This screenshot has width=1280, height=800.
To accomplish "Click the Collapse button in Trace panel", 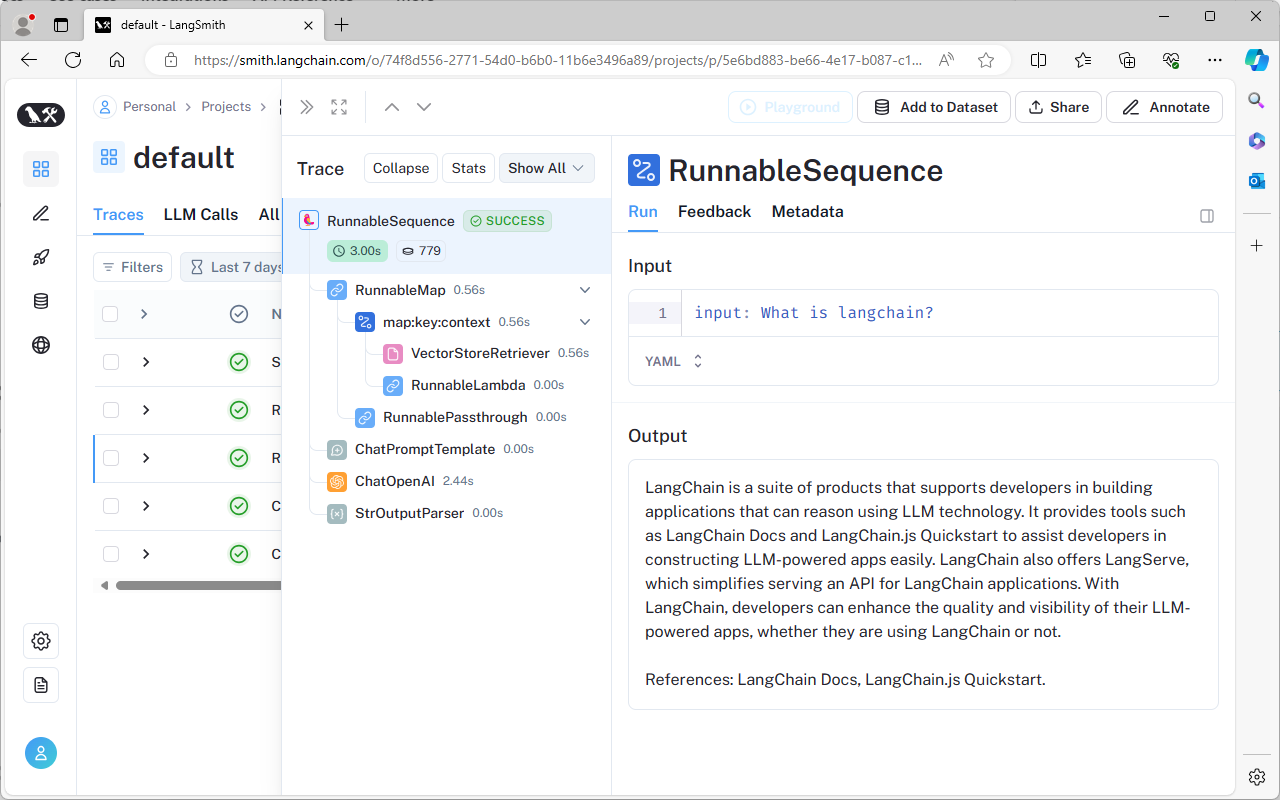I will [401, 168].
